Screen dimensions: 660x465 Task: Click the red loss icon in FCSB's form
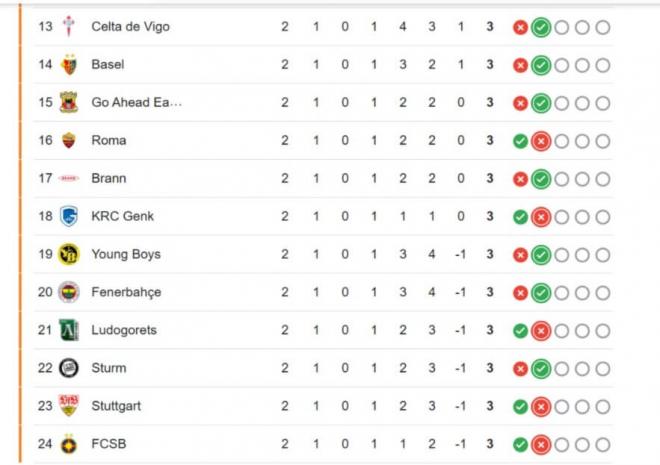[x=541, y=444]
